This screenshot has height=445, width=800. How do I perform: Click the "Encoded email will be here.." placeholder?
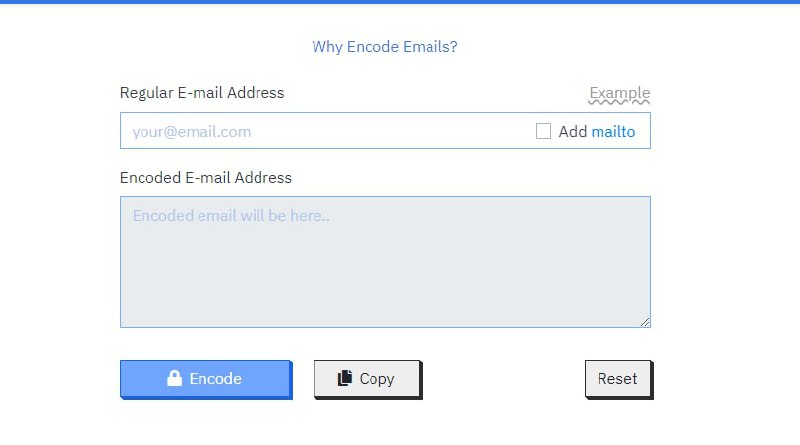231,216
